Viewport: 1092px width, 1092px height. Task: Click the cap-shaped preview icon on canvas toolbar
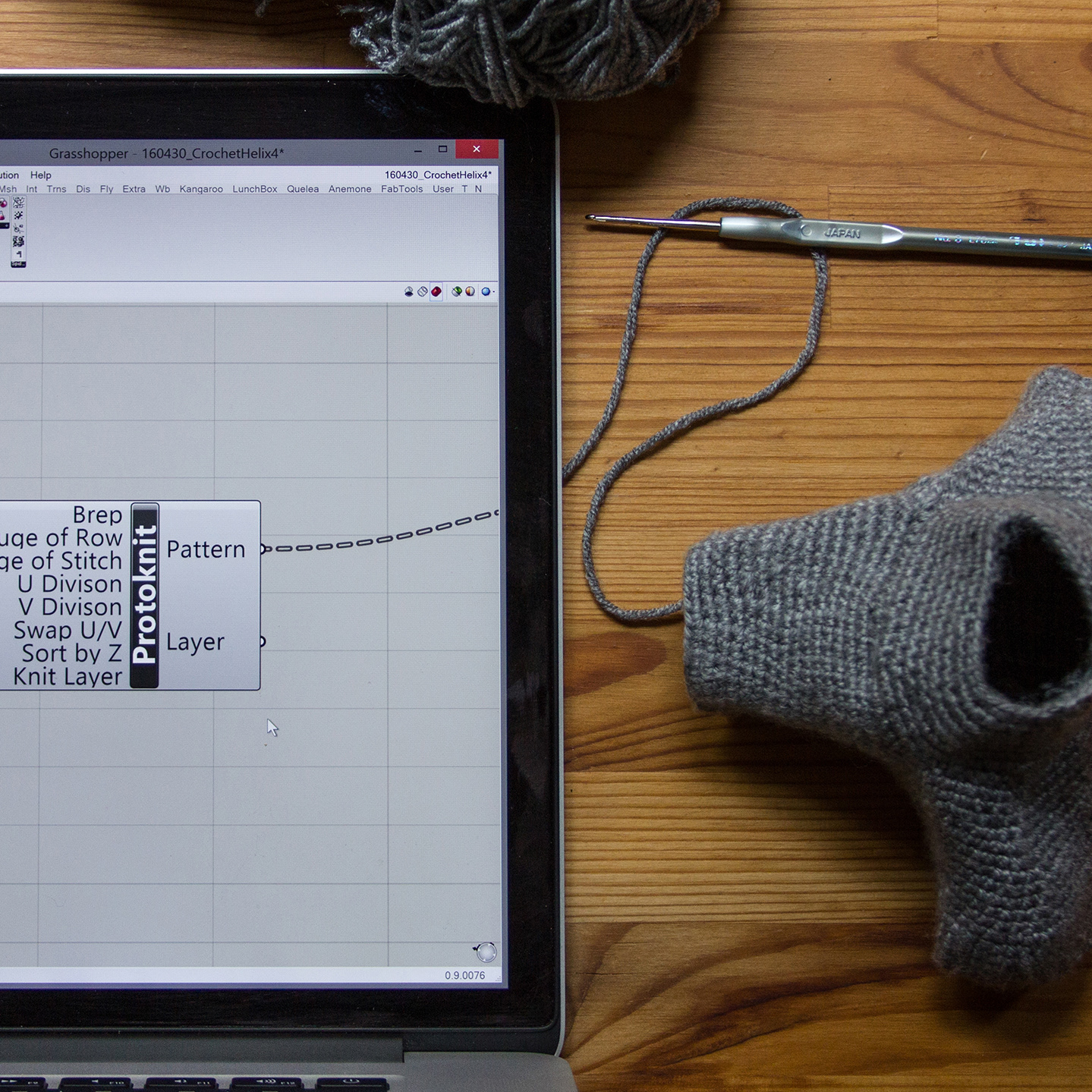coord(409,291)
